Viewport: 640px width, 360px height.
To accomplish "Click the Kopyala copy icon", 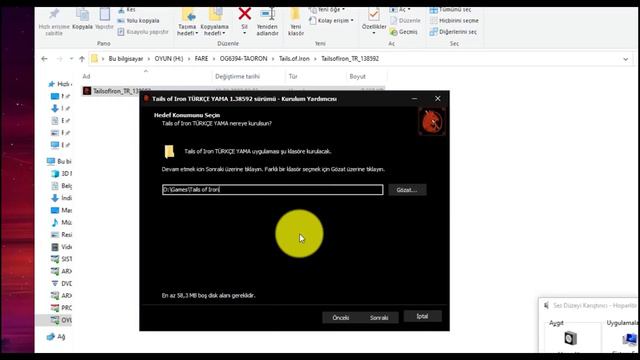I will tap(82, 15).
